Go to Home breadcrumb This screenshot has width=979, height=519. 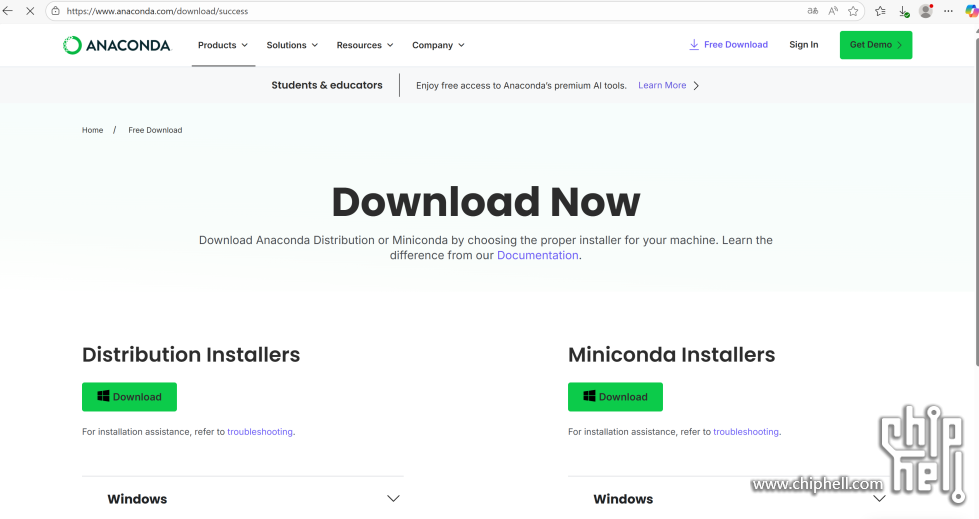(92, 130)
